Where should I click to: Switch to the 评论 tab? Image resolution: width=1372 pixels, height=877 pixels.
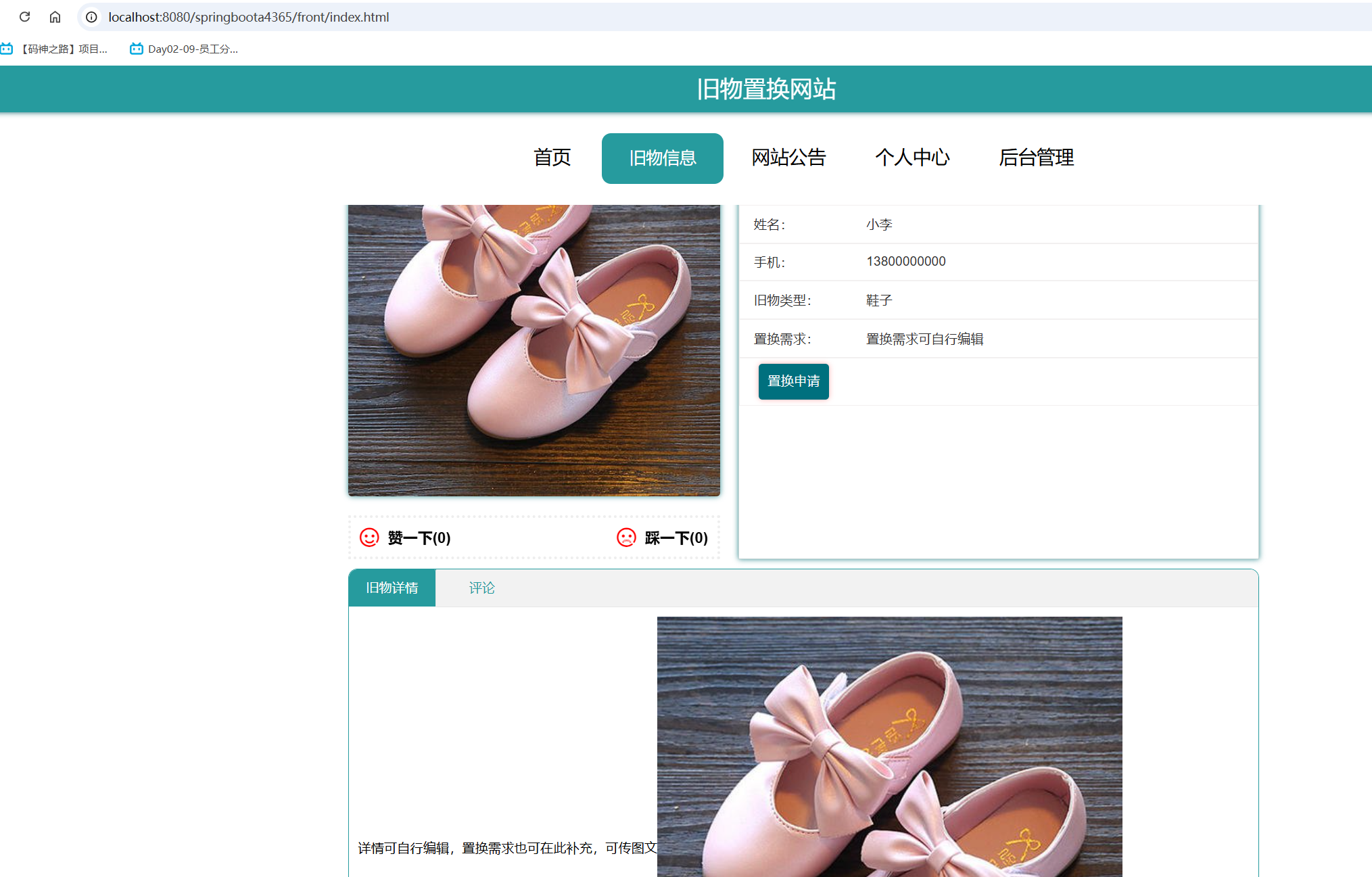pos(481,588)
